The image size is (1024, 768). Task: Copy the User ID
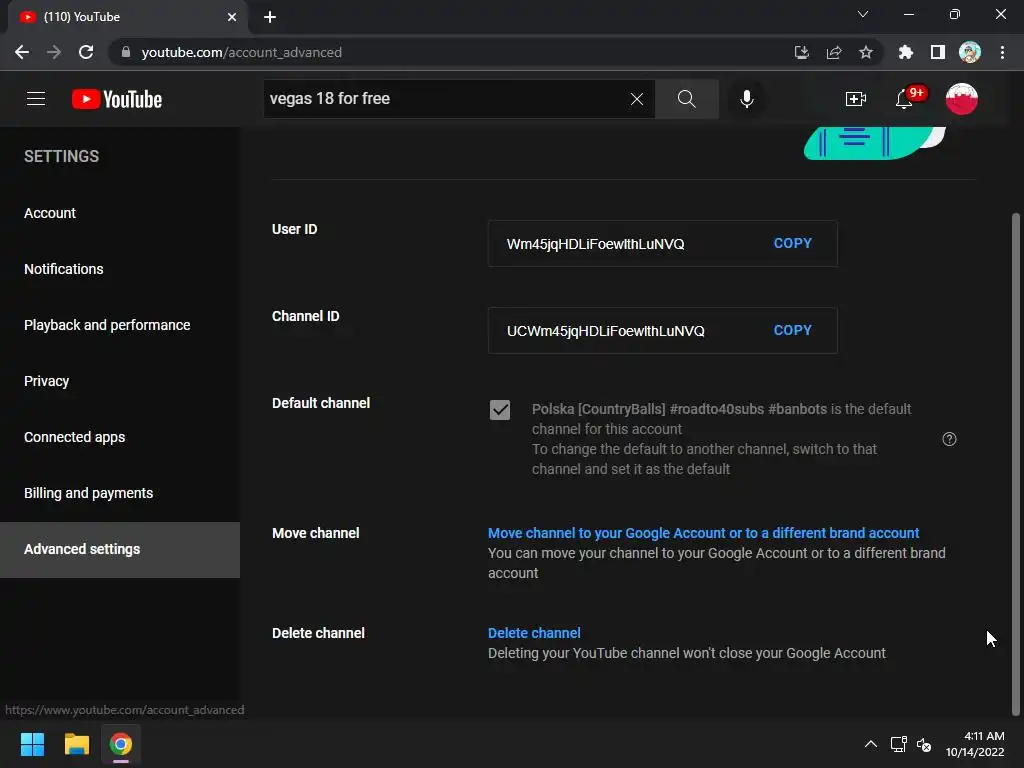(x=792, y=243)
